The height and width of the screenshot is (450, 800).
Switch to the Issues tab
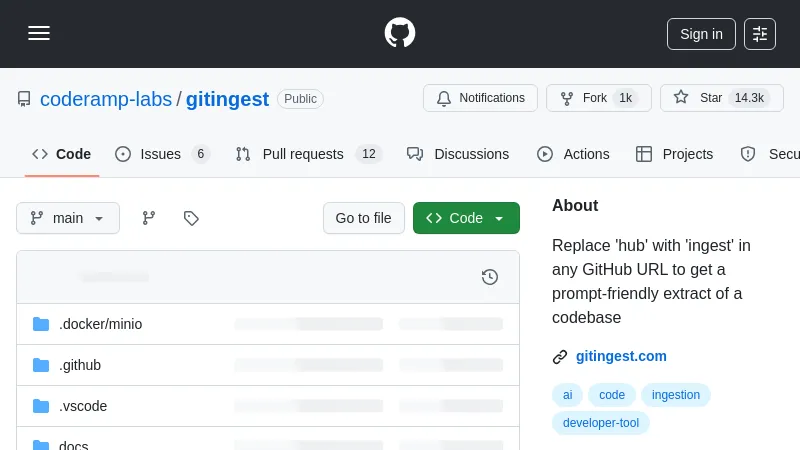pos(160,154)
